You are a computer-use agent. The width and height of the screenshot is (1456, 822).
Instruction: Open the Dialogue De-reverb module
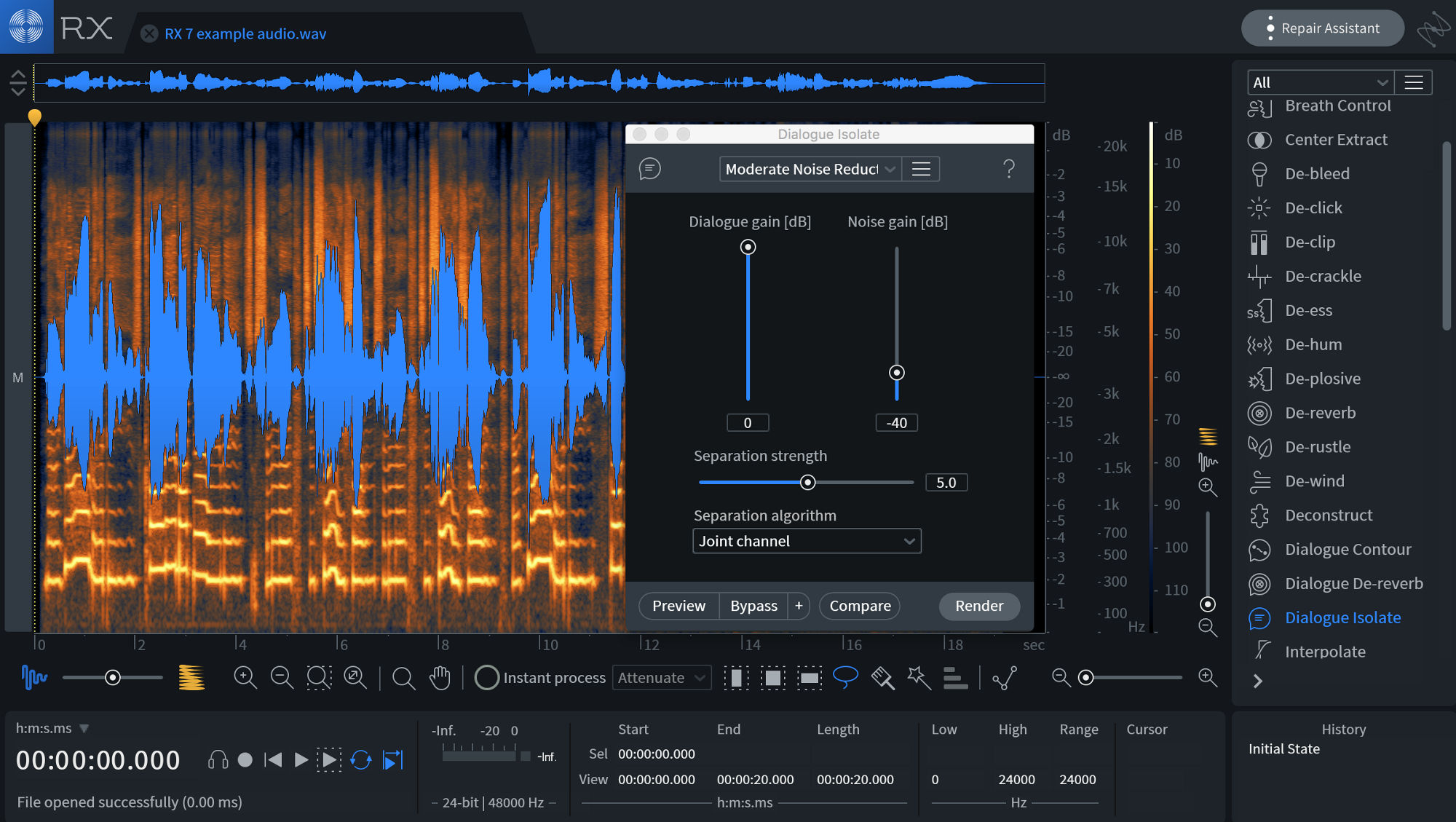(x=1354, y=585)
